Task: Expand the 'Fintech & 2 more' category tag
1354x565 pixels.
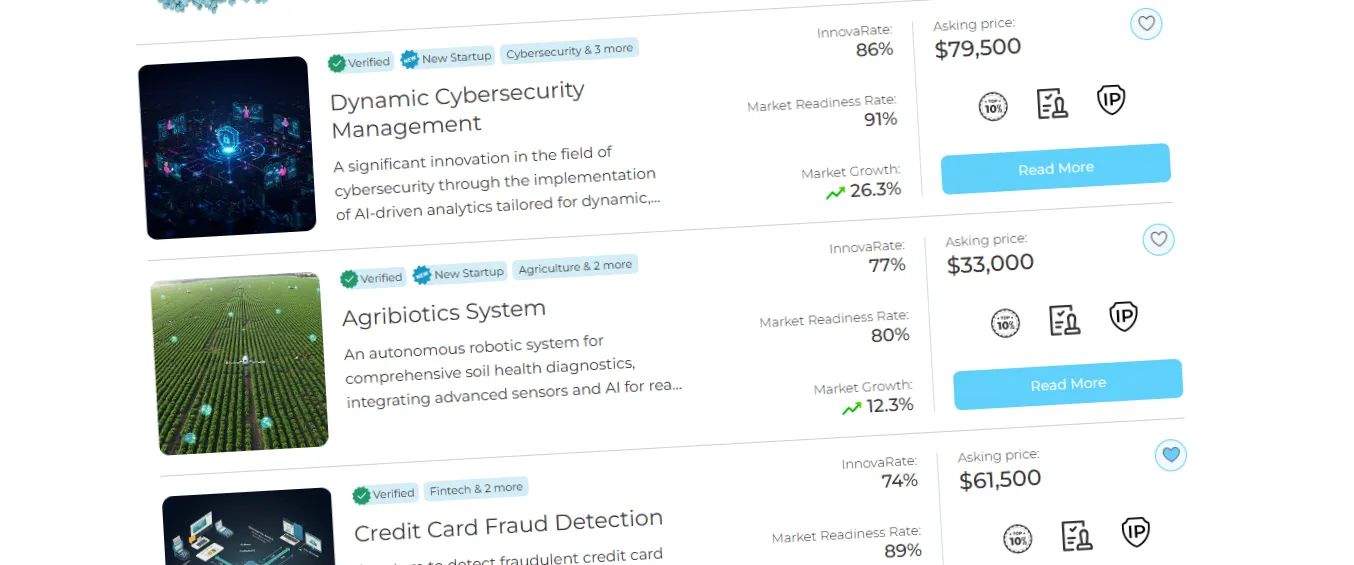Action: coord(476,489)
